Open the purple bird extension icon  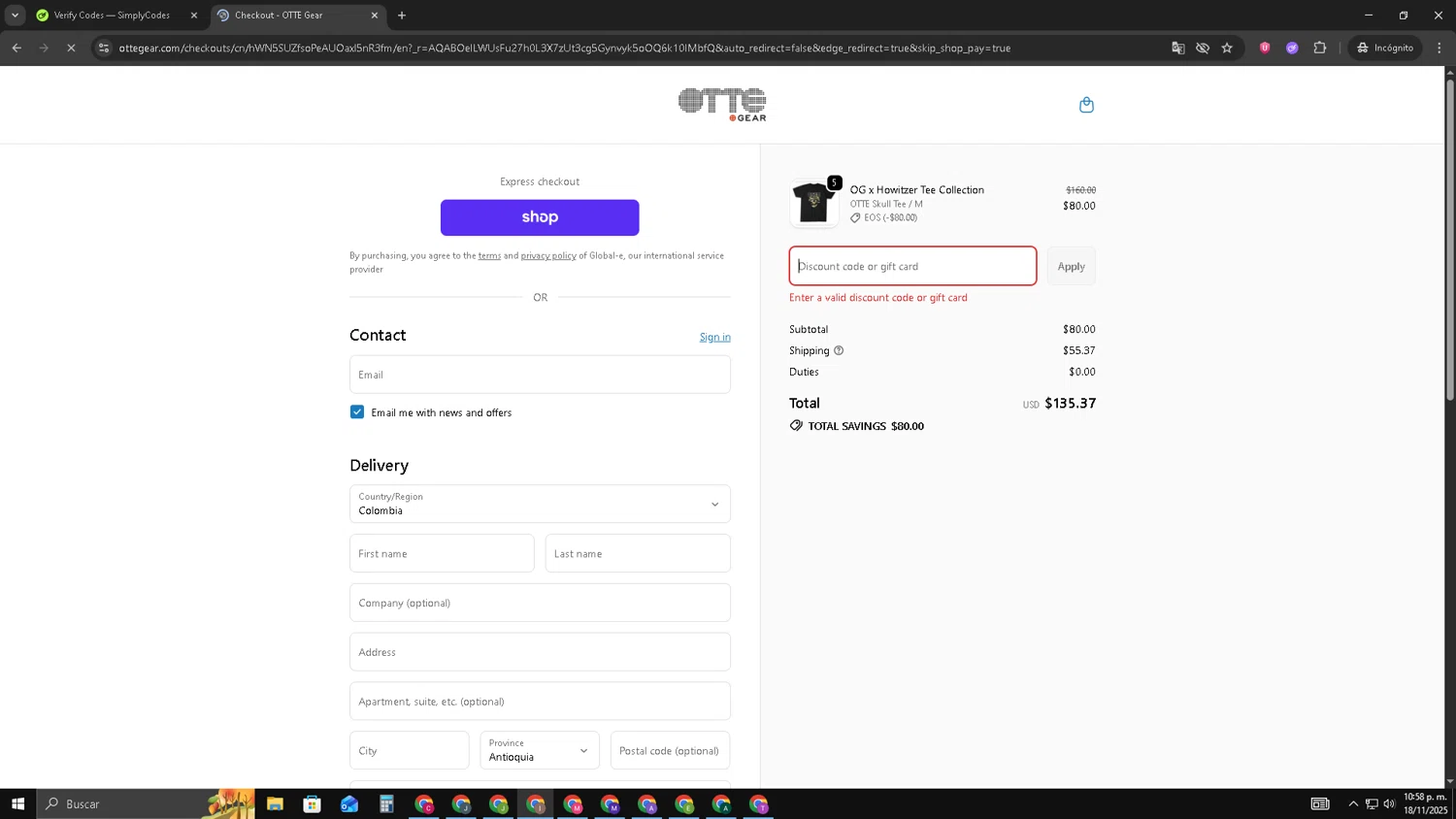[1292, 48]
